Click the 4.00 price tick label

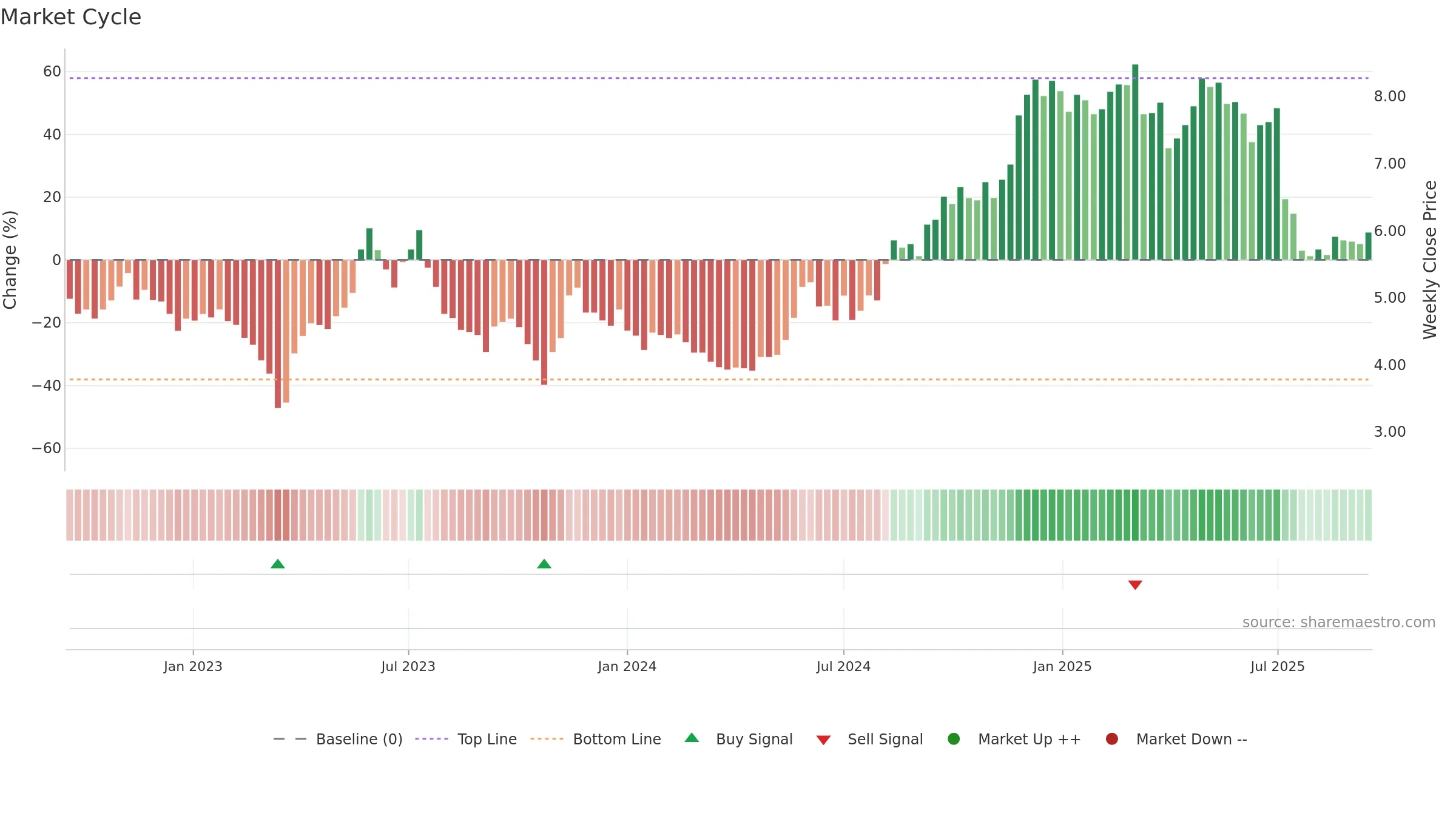click(1390, 365)
